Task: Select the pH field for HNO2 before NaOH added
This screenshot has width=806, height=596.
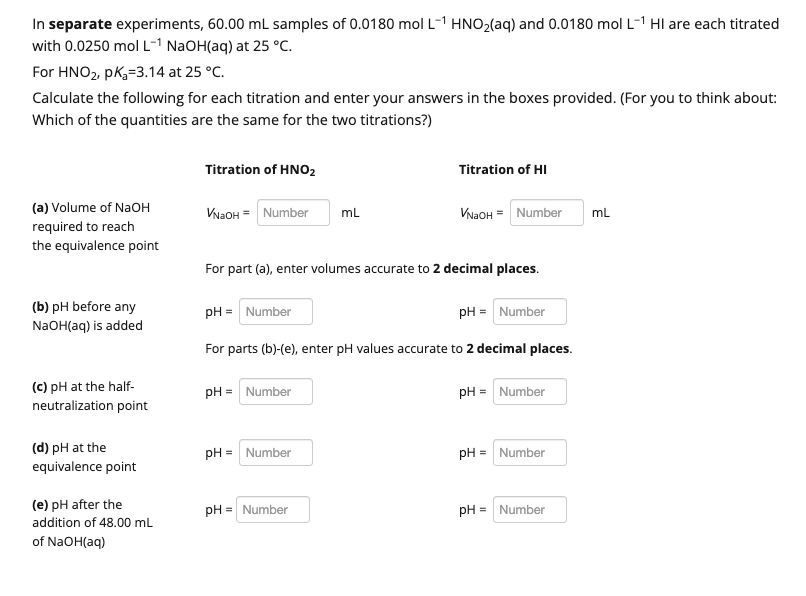Action: point(275,311)
